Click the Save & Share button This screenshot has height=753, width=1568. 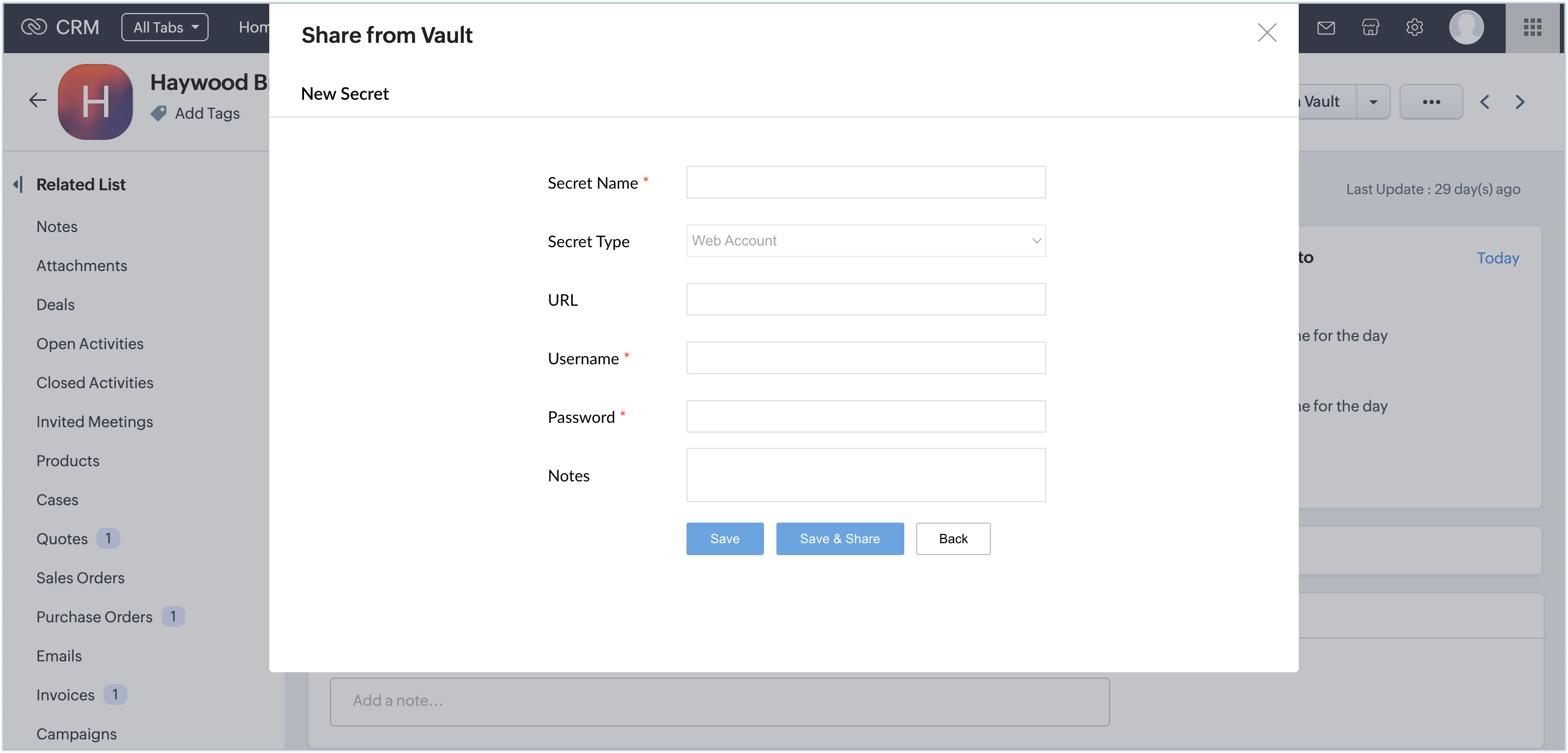839,538
